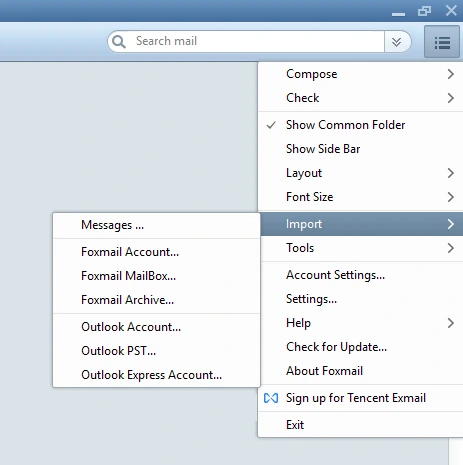Click the arrow beside Tools
This screenshot has width=463, height=465.
451,248
